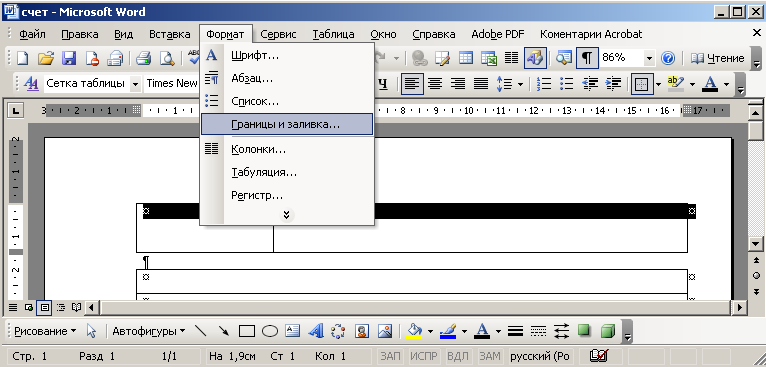
Task: Click spelling status book icon in status bar
Action: coord(597,356)
